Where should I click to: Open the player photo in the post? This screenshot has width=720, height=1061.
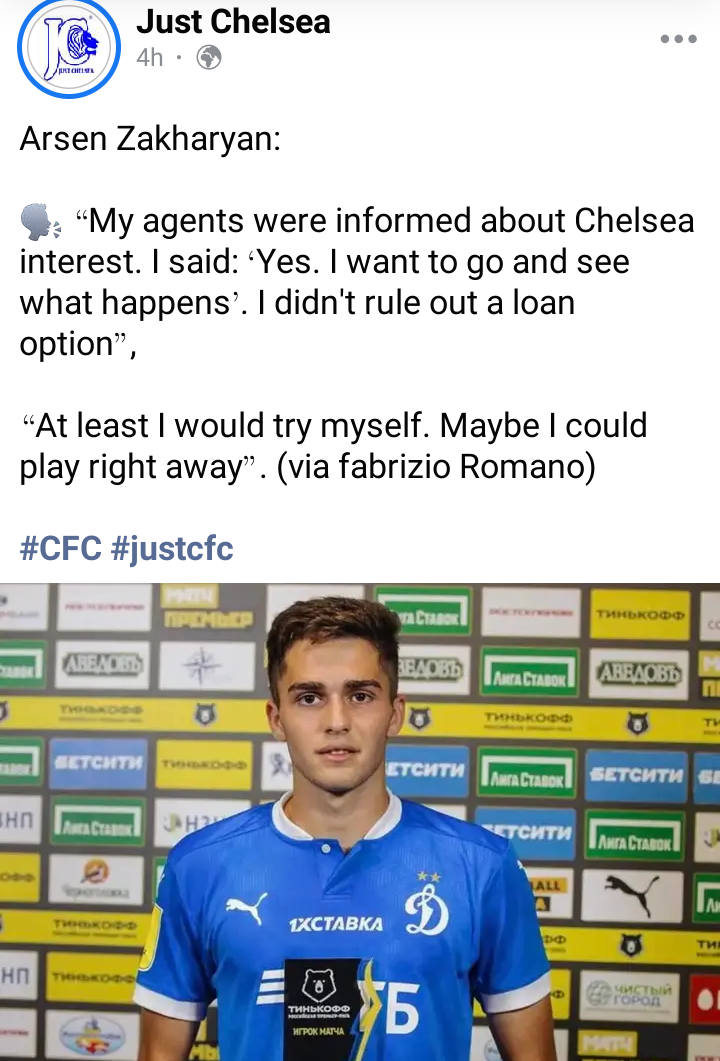(360, 821)
